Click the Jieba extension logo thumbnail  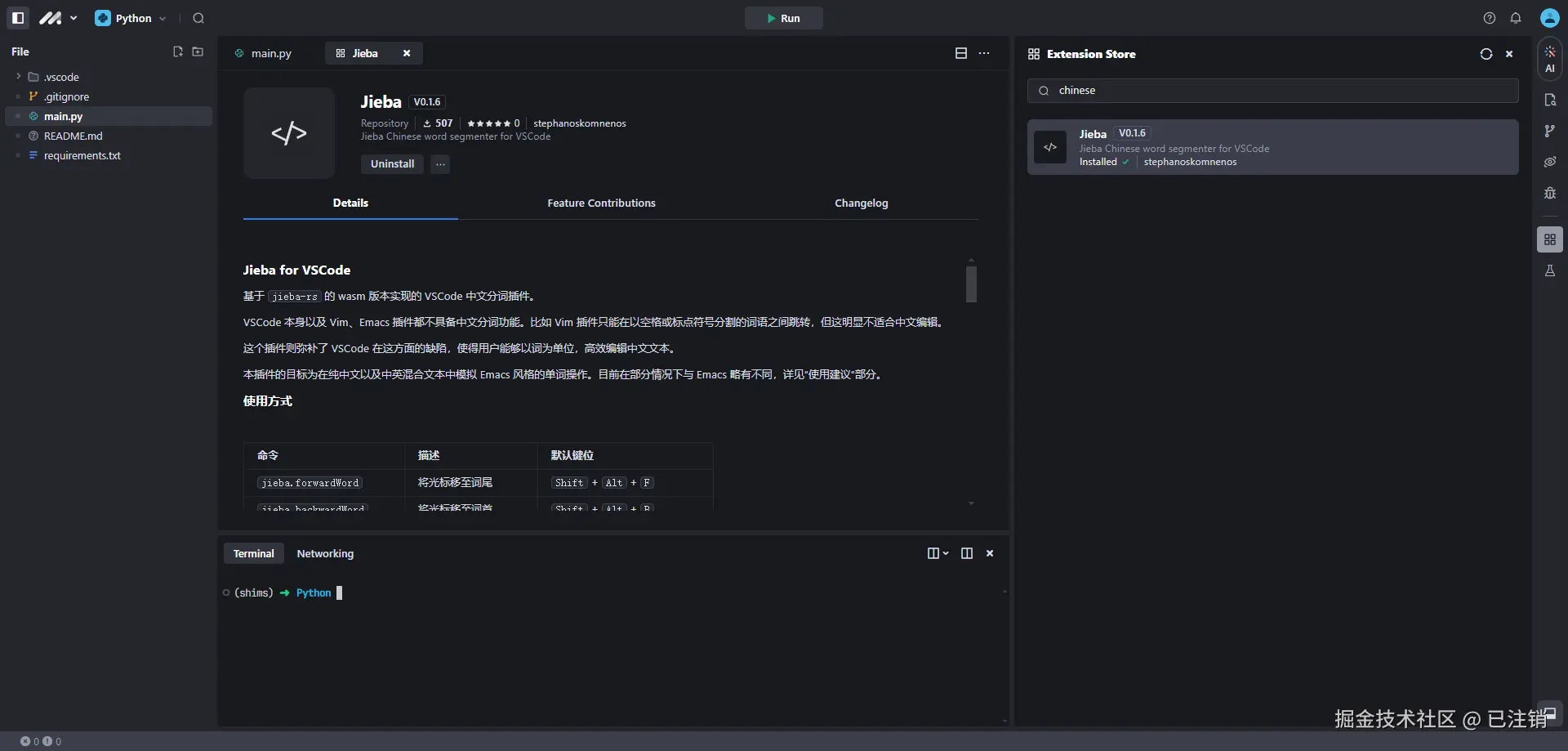click(289, 133)
